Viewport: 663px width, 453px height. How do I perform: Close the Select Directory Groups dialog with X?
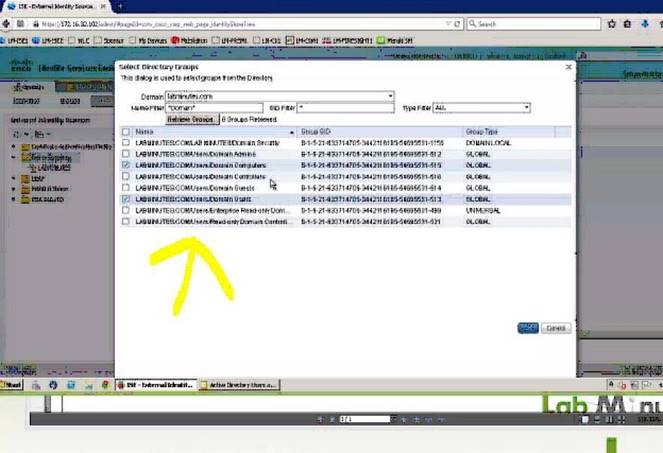pyautogui.click(x=569, y=67)
